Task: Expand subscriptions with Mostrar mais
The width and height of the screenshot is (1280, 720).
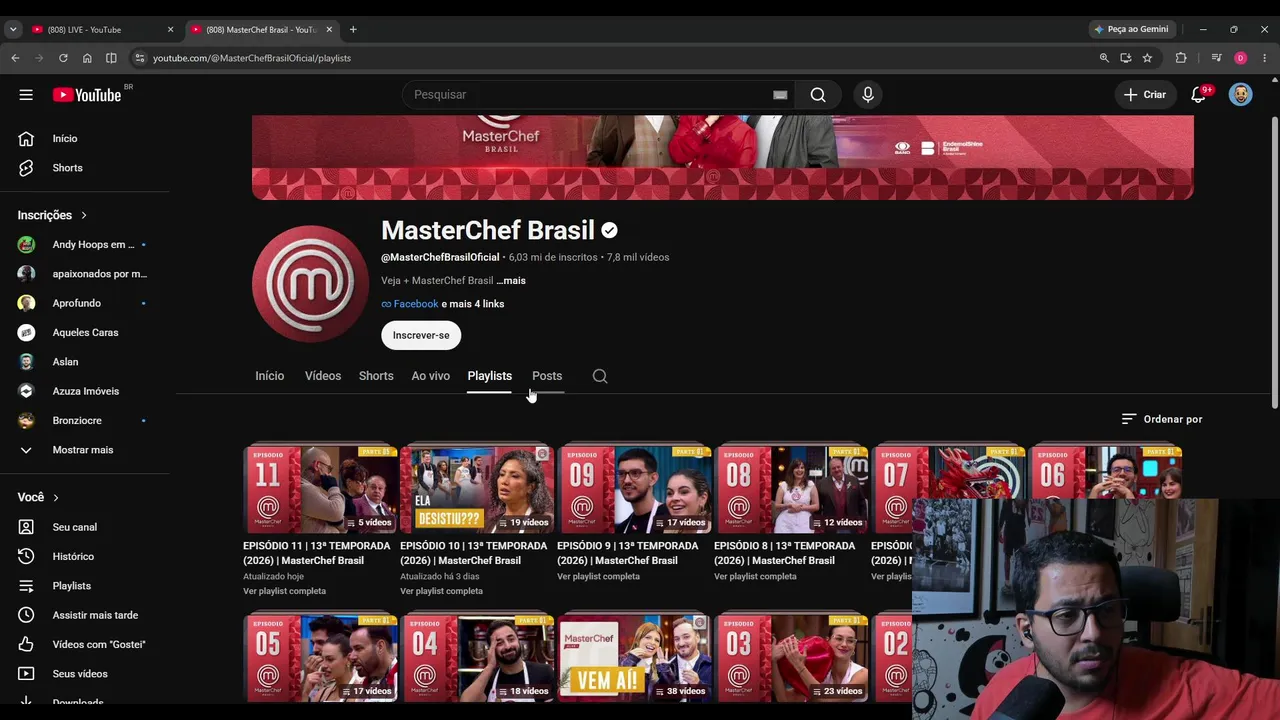Action: click(x=85, y=450)
